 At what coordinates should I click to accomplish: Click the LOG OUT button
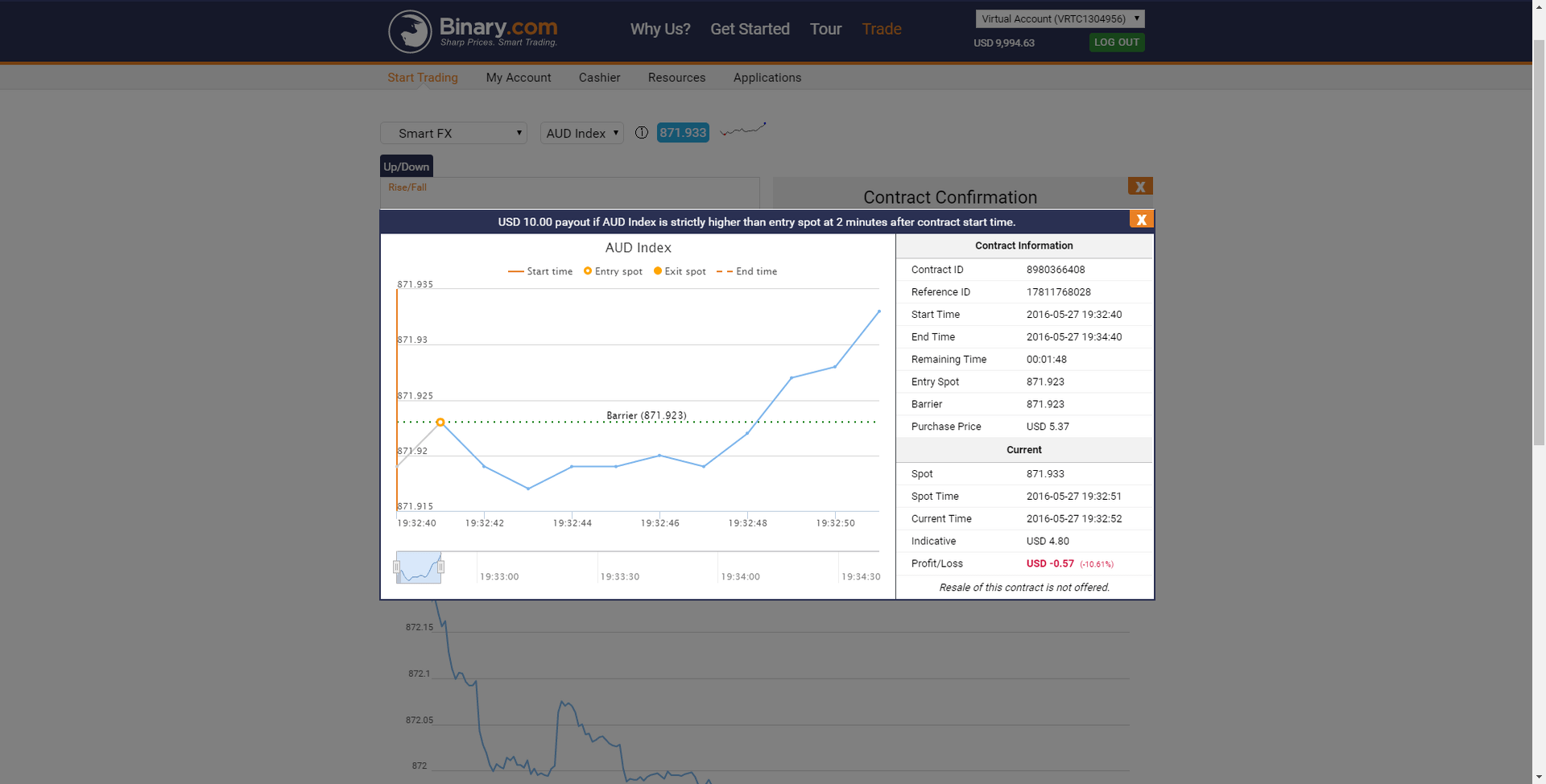(1117, 43)
